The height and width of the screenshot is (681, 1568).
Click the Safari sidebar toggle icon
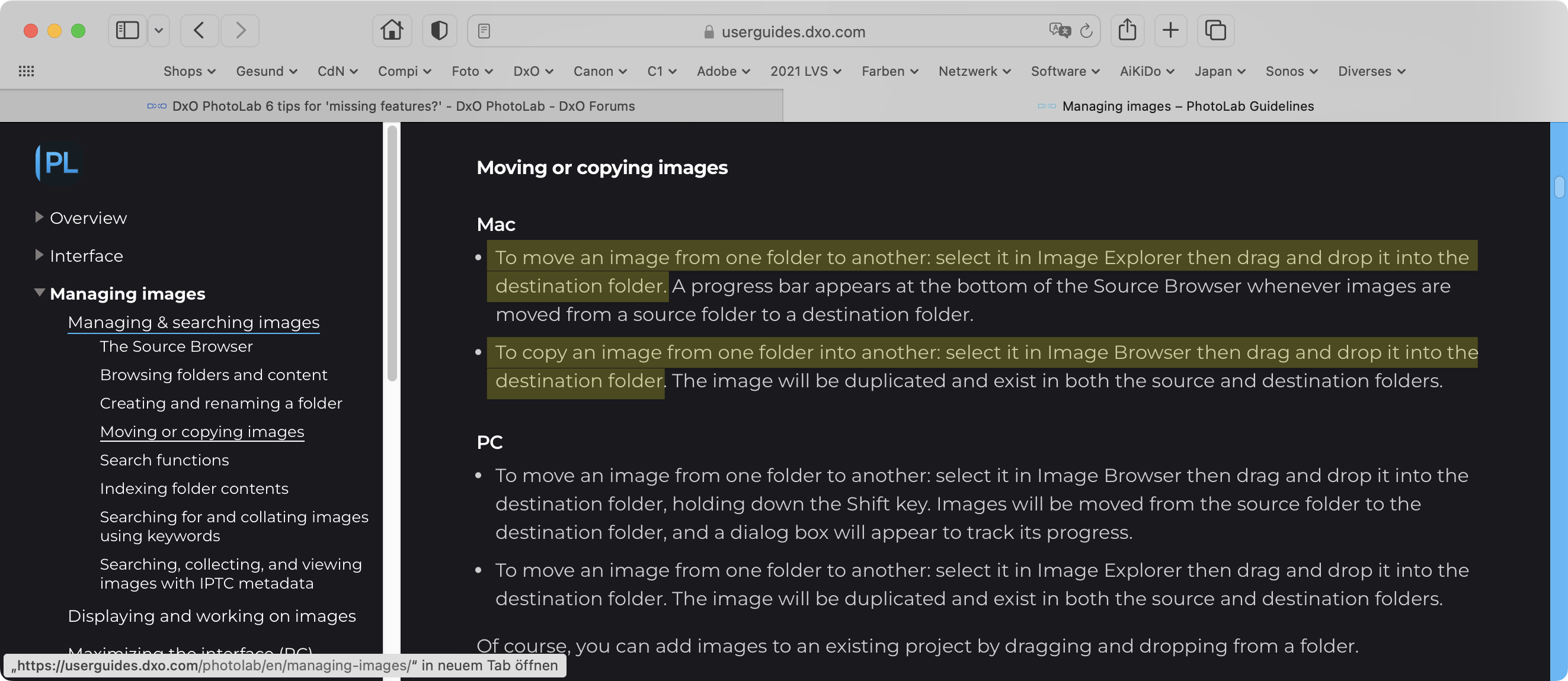pos(127,30)
